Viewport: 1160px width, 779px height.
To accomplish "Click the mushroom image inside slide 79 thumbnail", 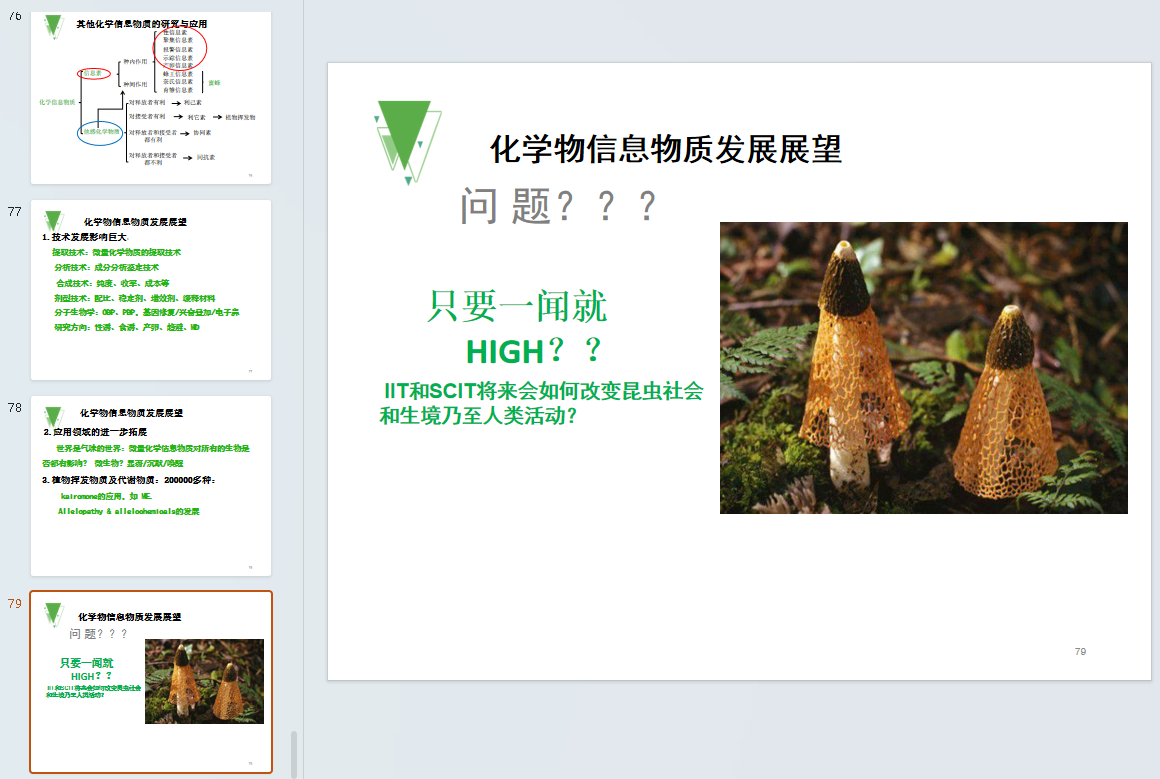I will [x=204, y=681].
